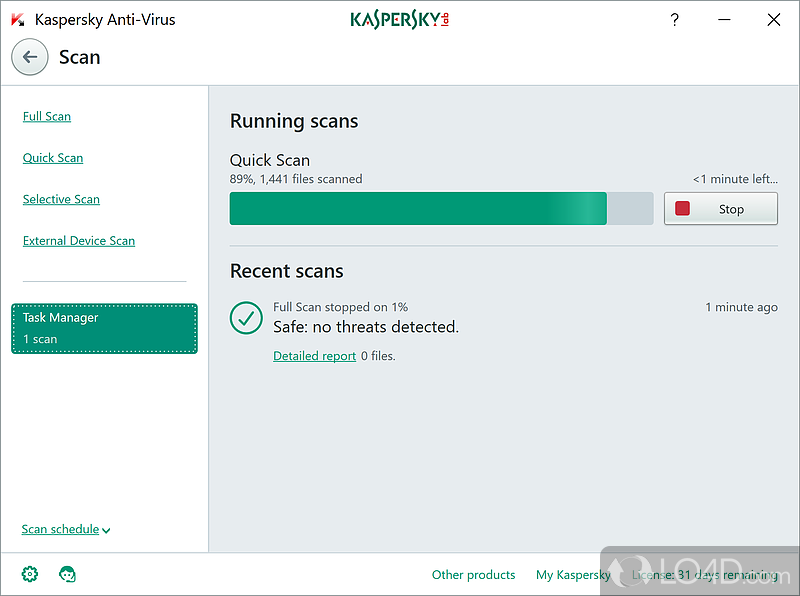Click the 'Full Scan stopped on 1%' text
The height and width of the screenshot is (596, 800).
point(340,307)
